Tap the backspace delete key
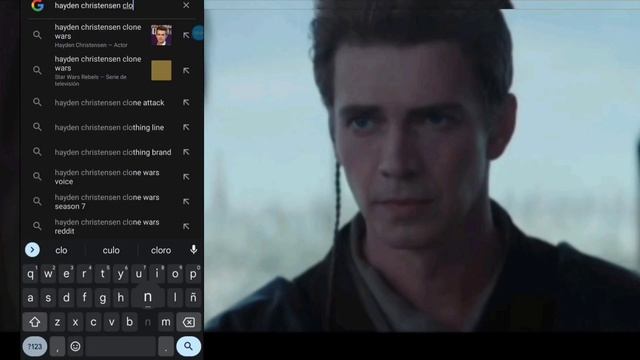 (x=189, y=322)
